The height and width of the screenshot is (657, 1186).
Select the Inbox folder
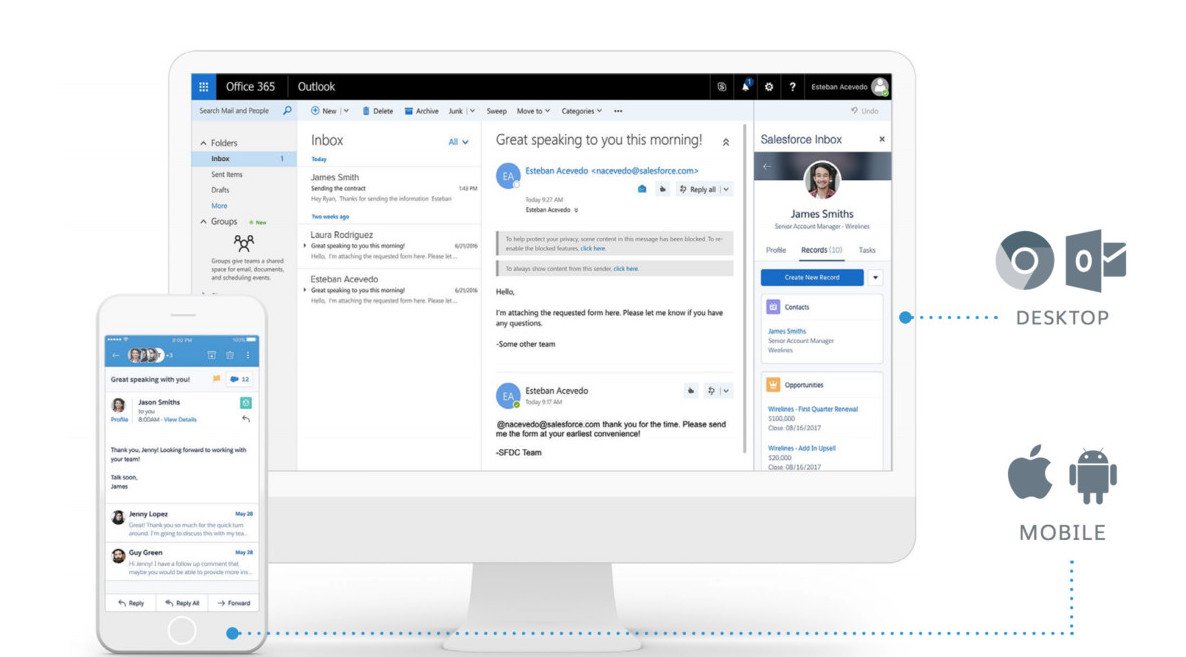click(x=244, y=159)
